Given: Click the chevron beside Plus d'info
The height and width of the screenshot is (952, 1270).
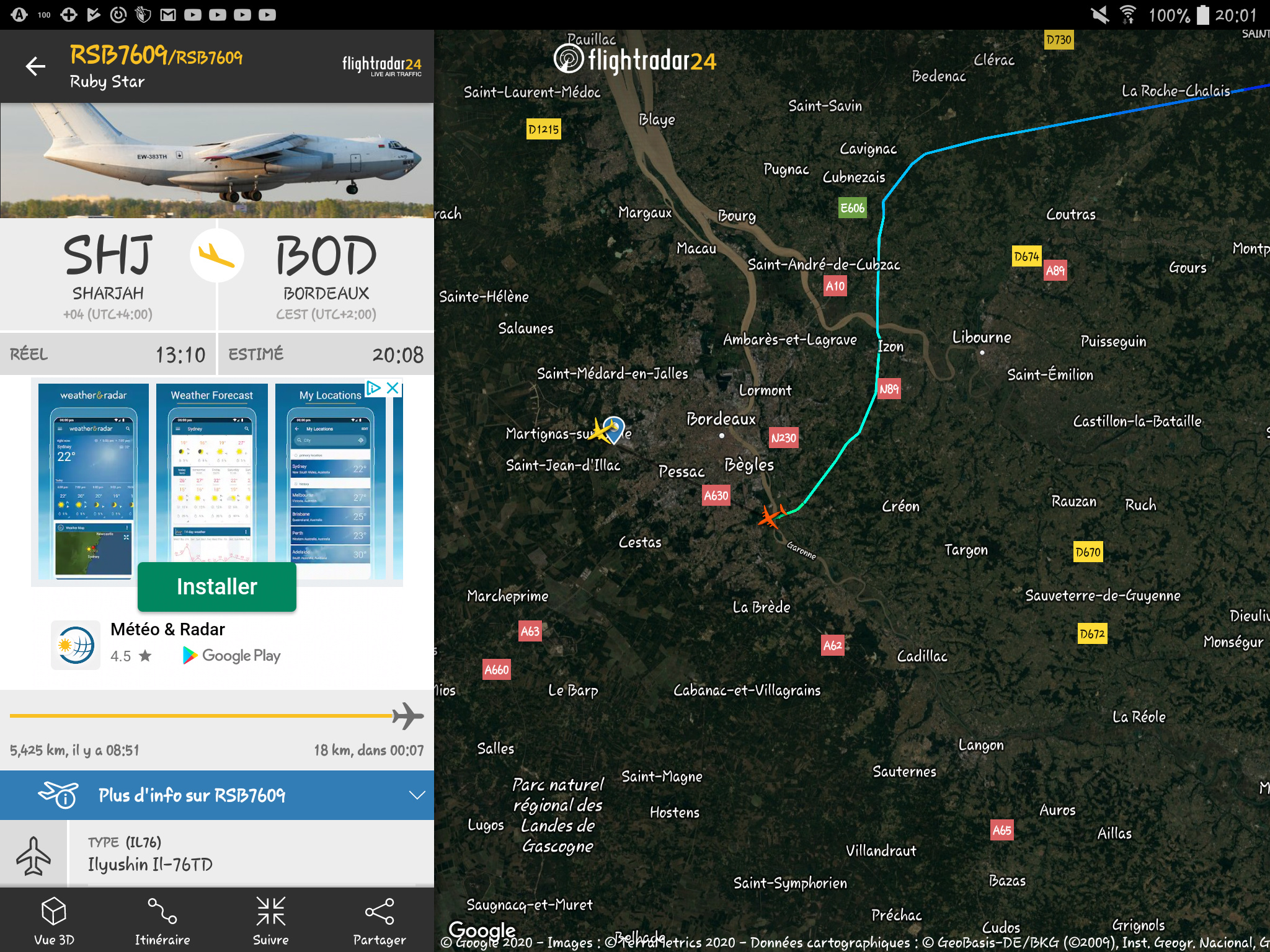Looking at the screenshot, I should 417,795.
